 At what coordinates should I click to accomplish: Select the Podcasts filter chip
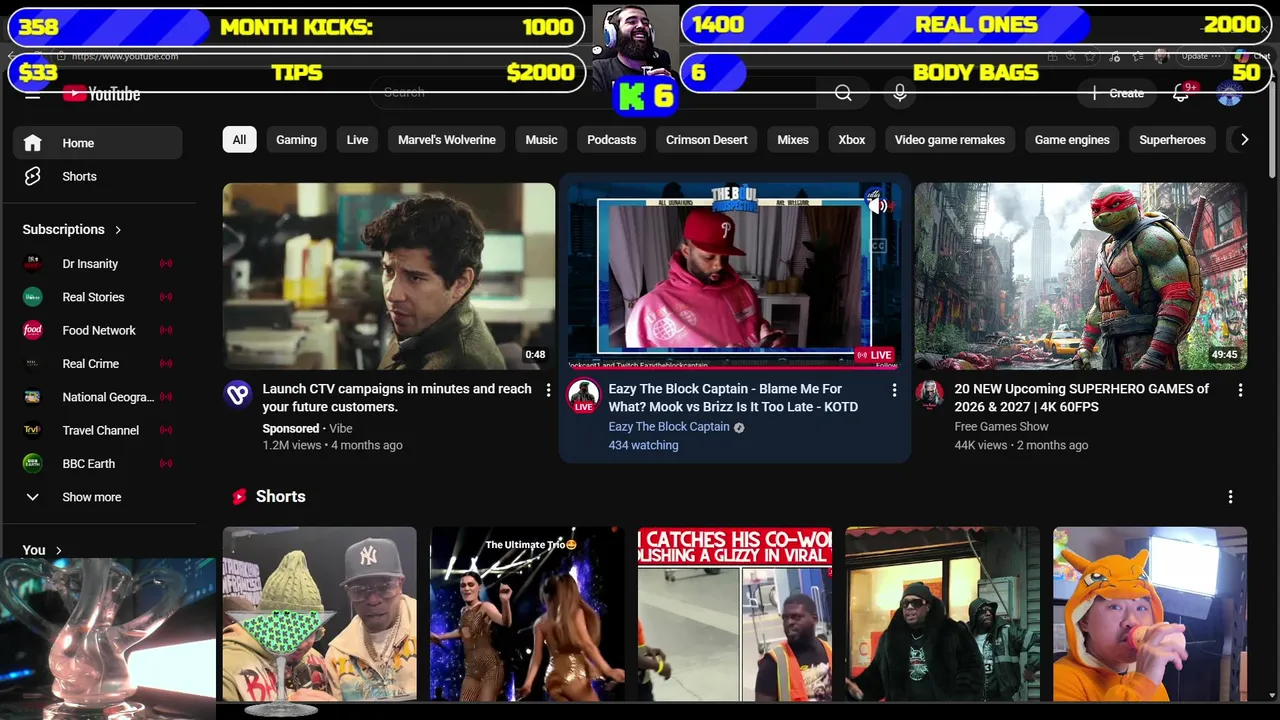click(611, 140)
